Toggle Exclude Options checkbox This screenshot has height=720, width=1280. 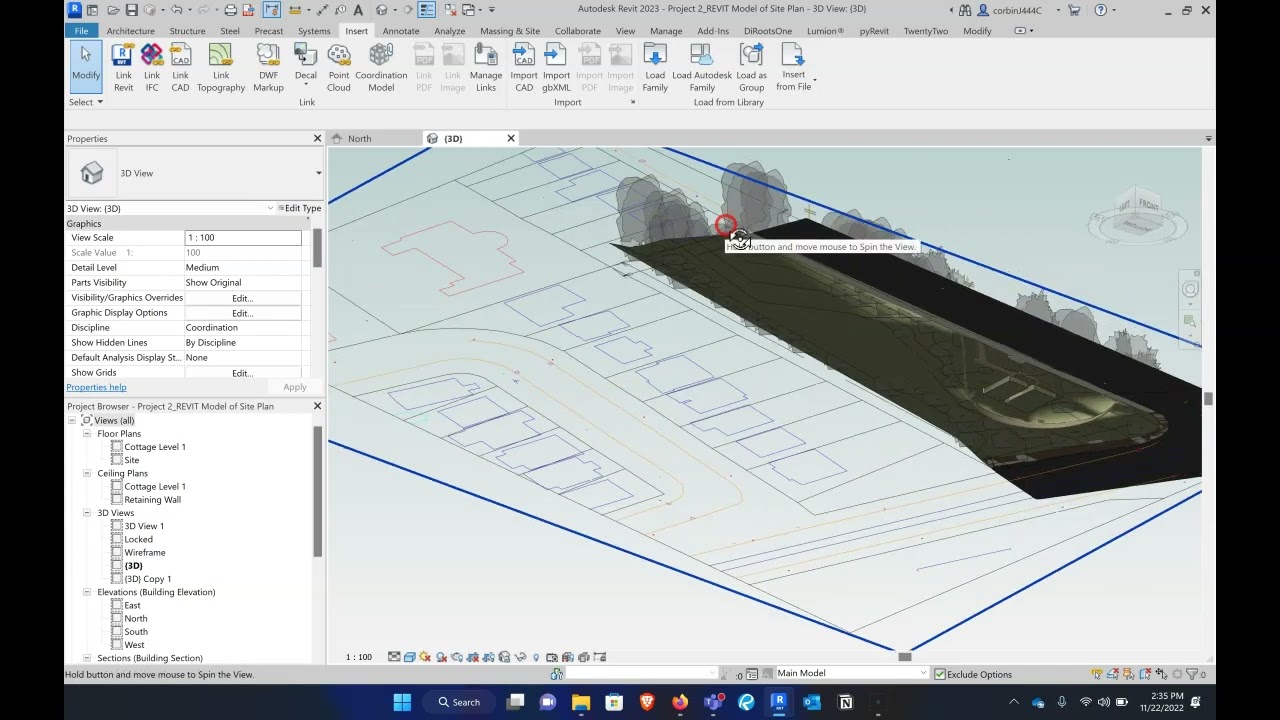939,674
